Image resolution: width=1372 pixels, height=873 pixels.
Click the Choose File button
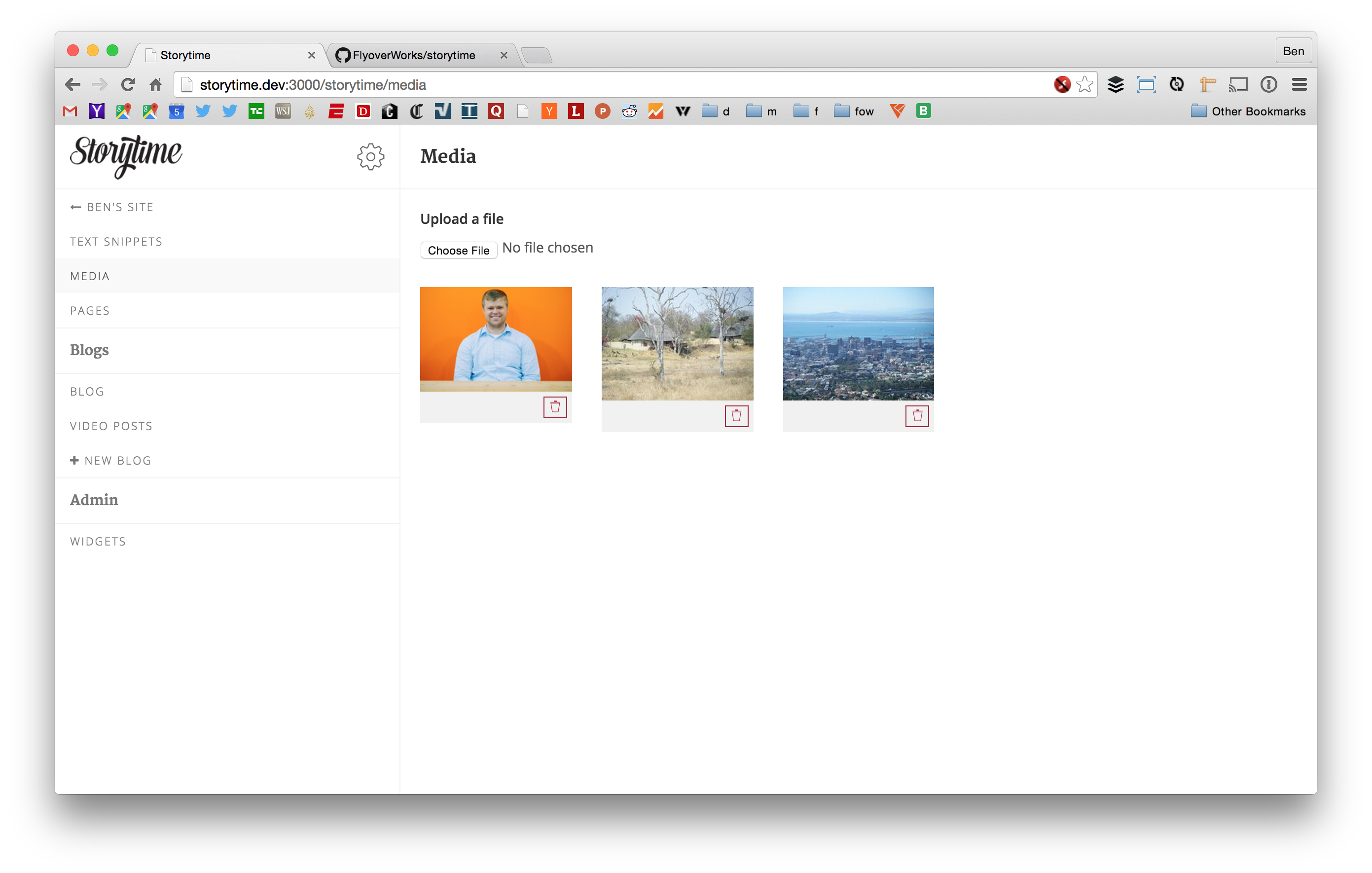(458, 250)
